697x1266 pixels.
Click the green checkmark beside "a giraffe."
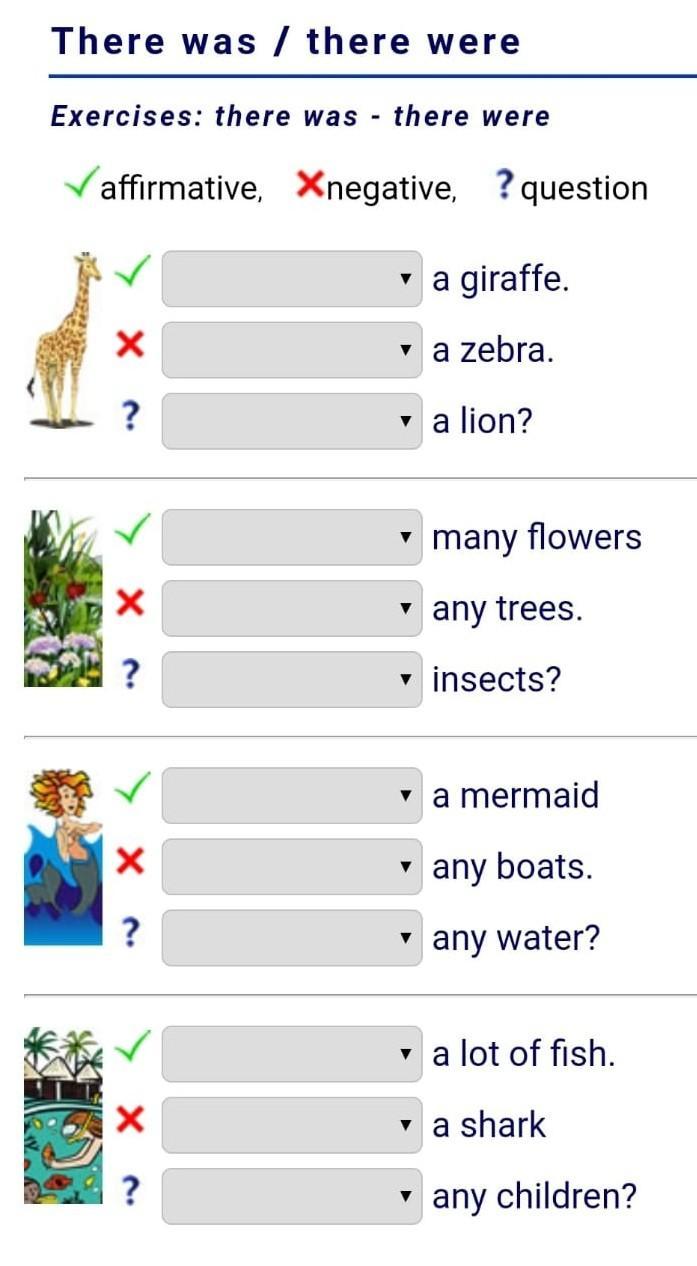pos(132,271)
